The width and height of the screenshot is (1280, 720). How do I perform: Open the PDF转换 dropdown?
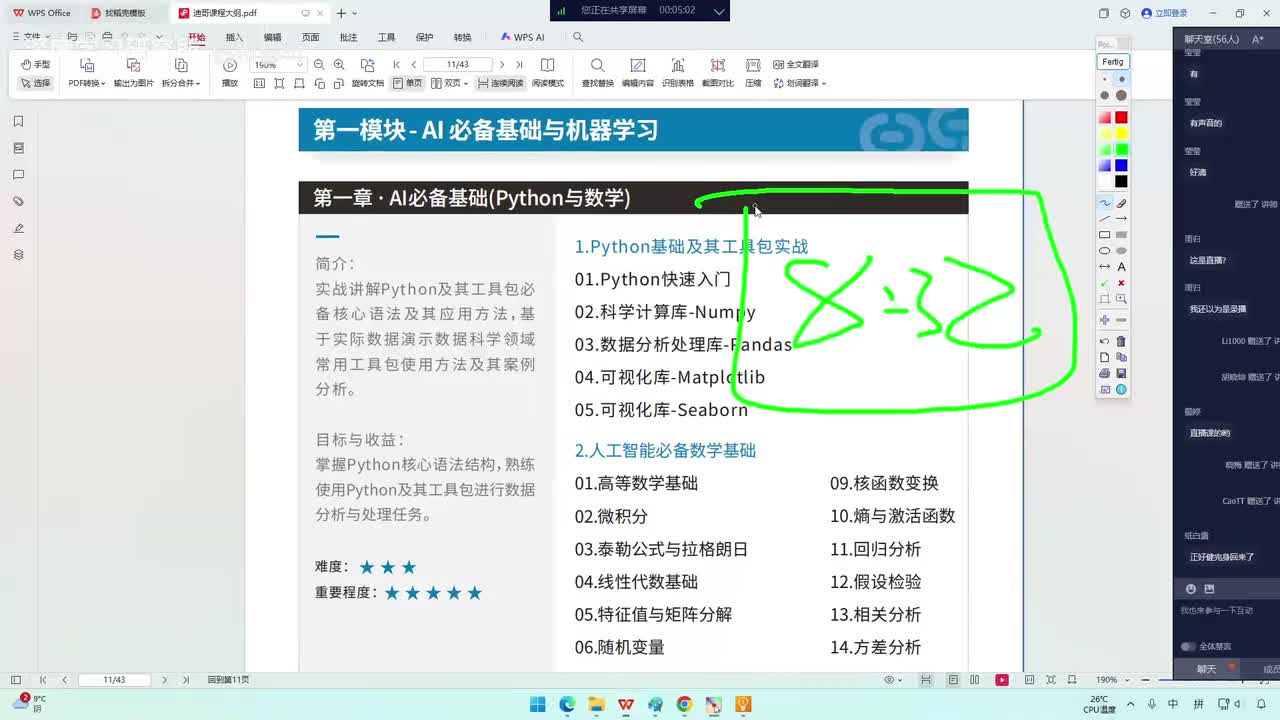tap(86, 83)
